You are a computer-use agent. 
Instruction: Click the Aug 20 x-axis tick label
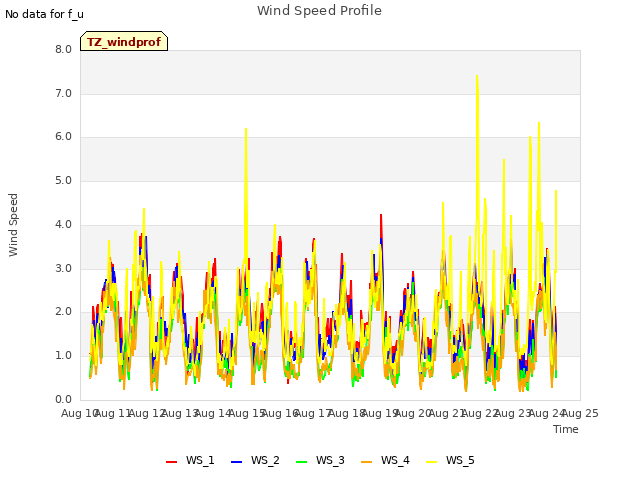(x=413, y=413)
